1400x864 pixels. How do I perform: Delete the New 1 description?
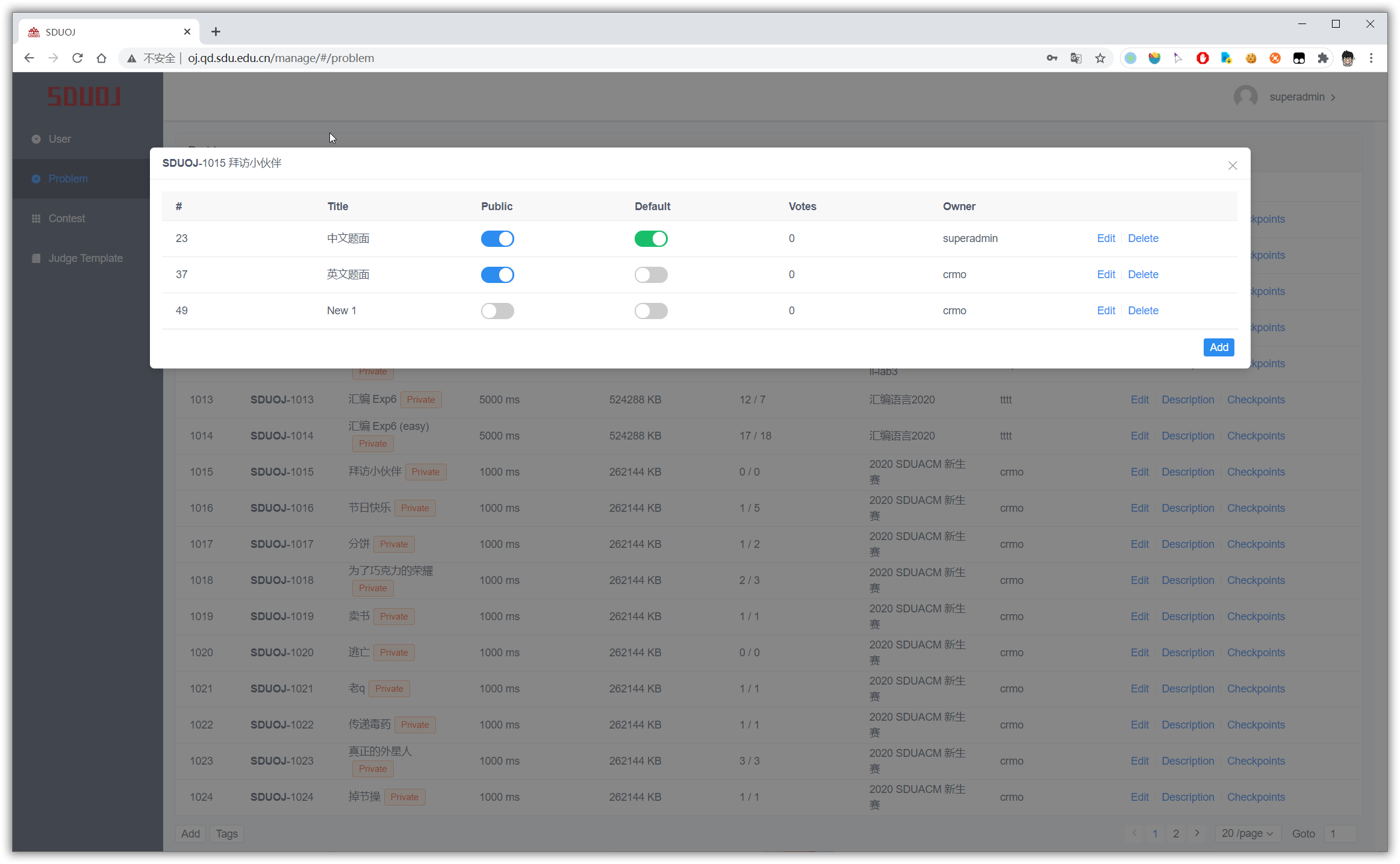pyautogui.click(x=1142, y=311)
